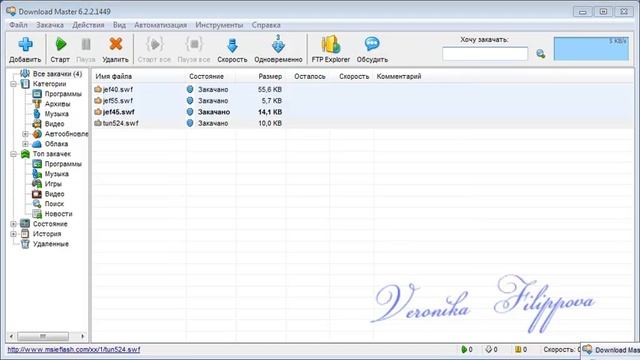Collapse the Топ закачек tree node

click(x=13, y=154)
